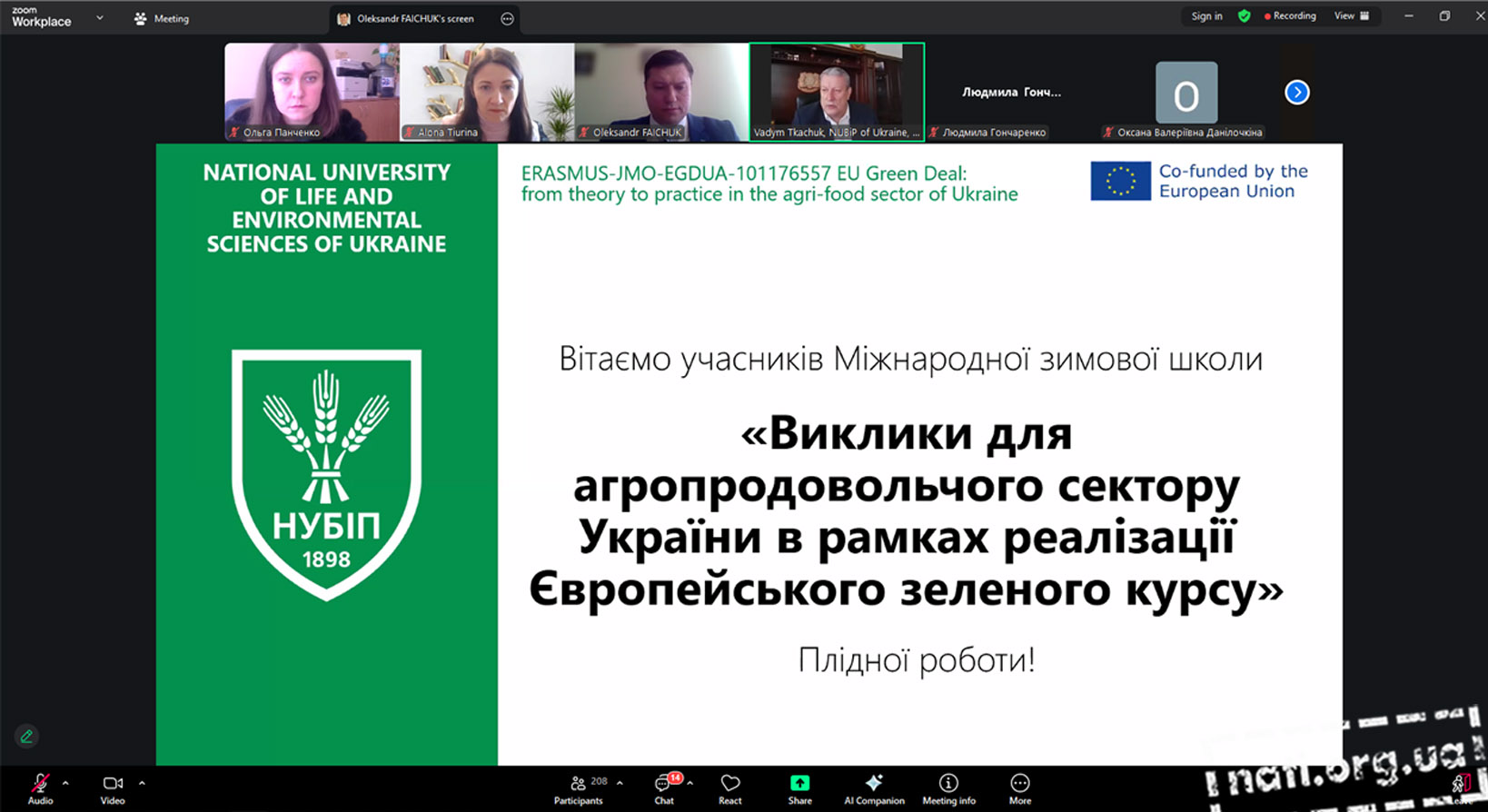
Task: Unmute the microphone with the Audio button
Action: 40,787
